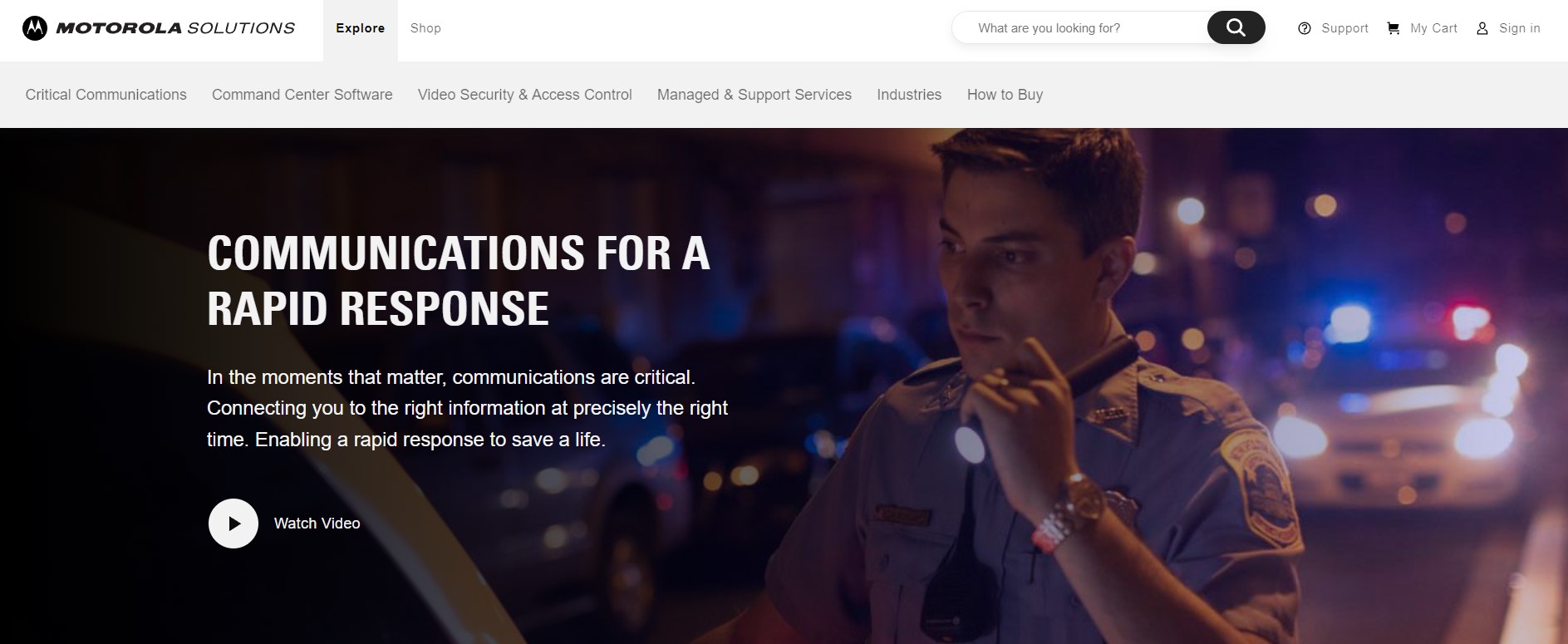The image size is (1568, 644).
Task: Open the My Cart link
Action: tap(1433, 28)
